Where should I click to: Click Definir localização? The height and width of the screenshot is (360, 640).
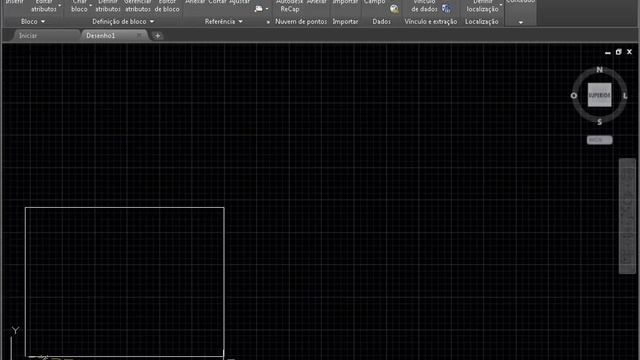482,6
